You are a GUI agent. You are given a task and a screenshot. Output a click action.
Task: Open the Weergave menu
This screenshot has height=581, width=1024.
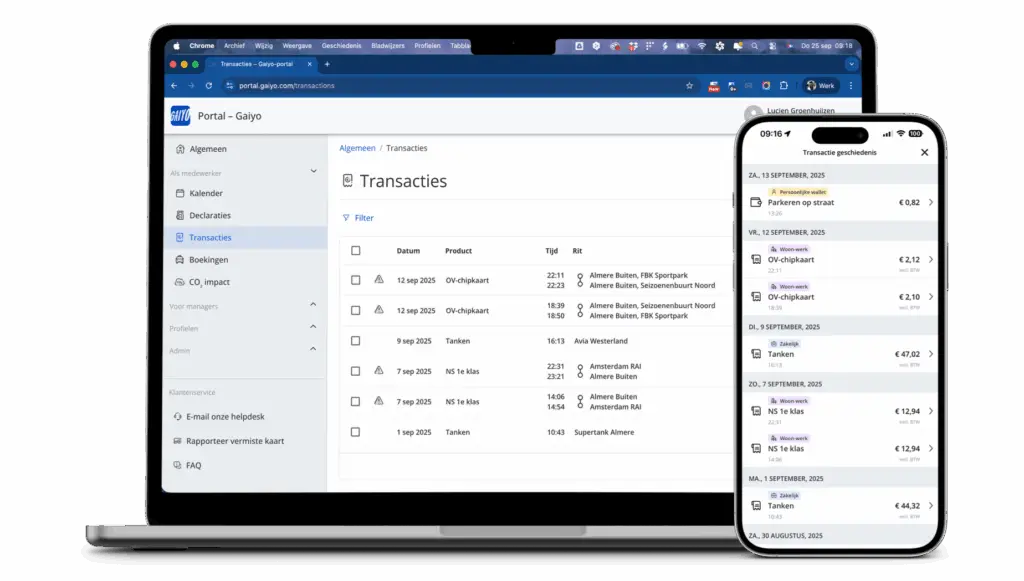pos(297,46)
